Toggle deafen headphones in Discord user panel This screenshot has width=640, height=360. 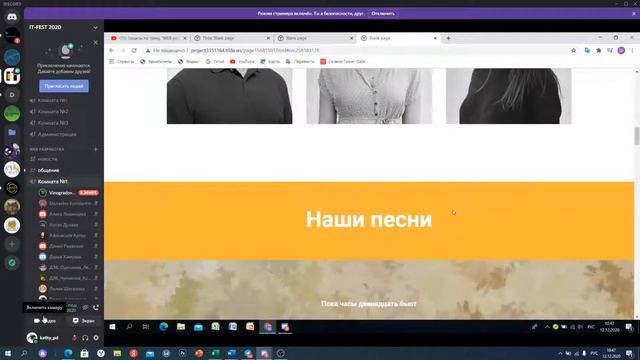point(85,338)
